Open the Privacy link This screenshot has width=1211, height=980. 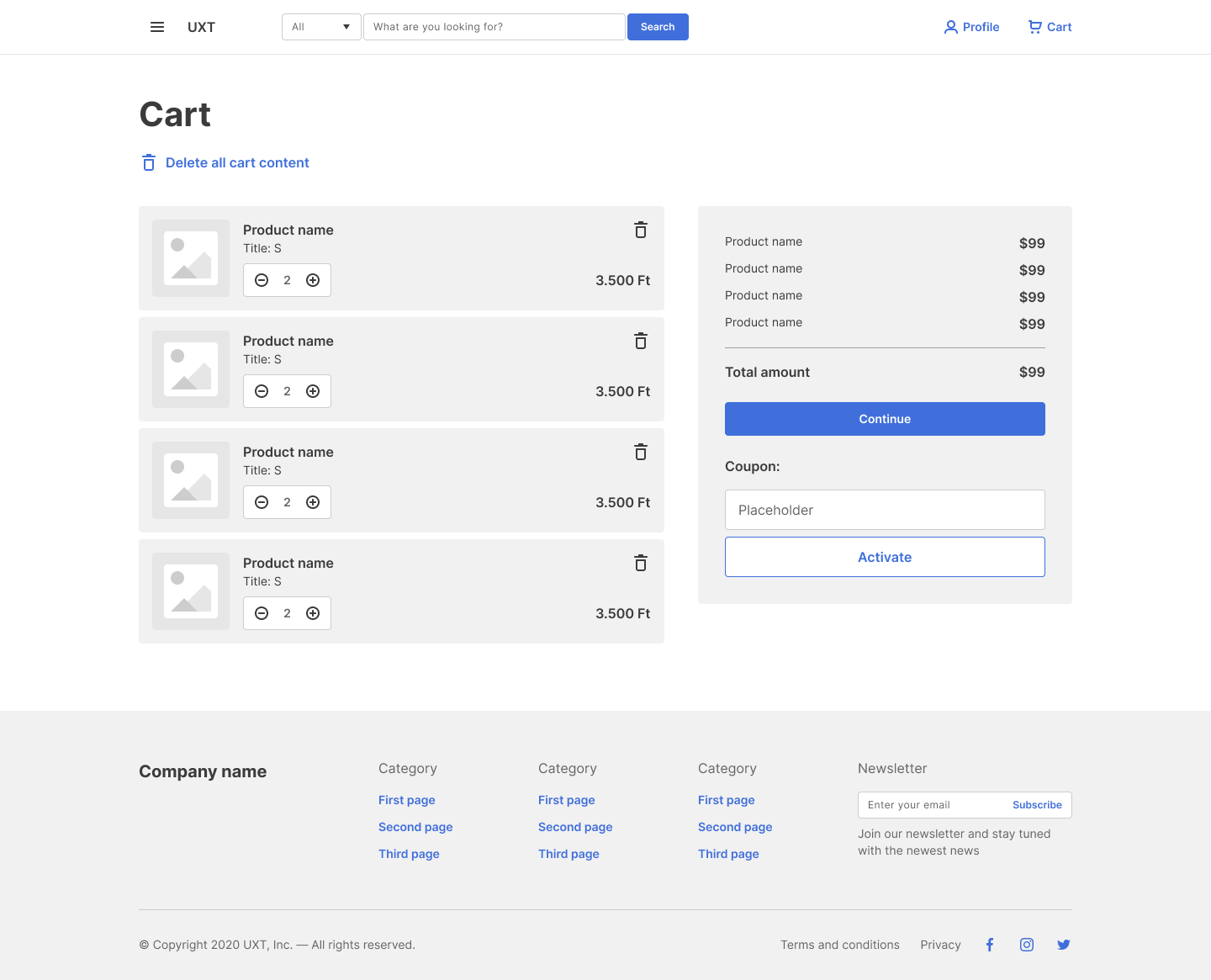coord(940,945)
